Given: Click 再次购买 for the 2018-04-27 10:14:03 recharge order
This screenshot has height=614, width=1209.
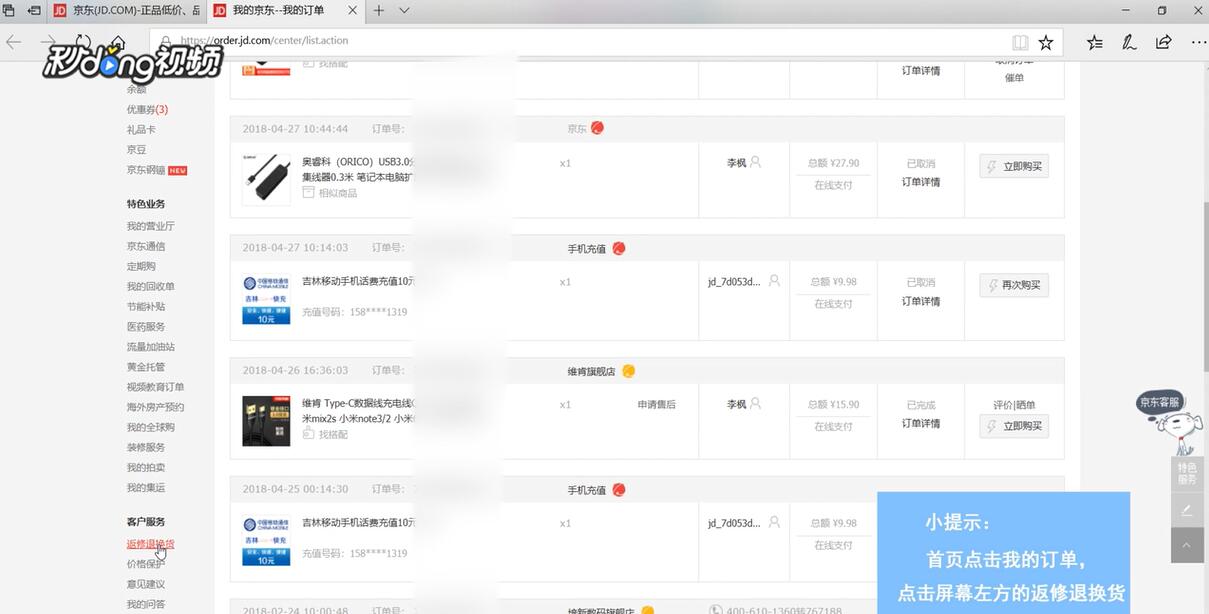Looking at the screenshot, I should point(1014,285).
